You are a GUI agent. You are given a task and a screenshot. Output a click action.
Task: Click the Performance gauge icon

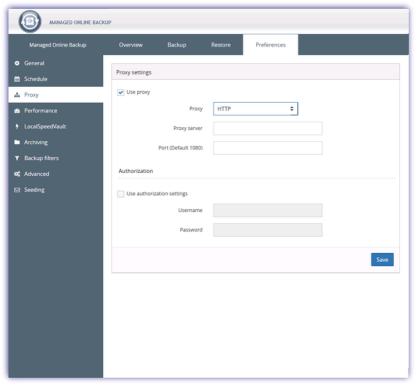click(17, 111)
